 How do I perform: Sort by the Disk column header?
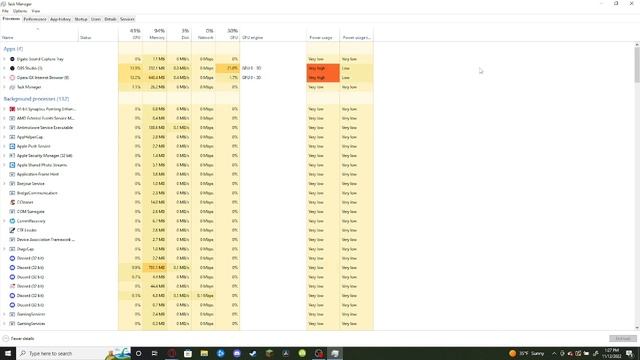click(179, 34)
